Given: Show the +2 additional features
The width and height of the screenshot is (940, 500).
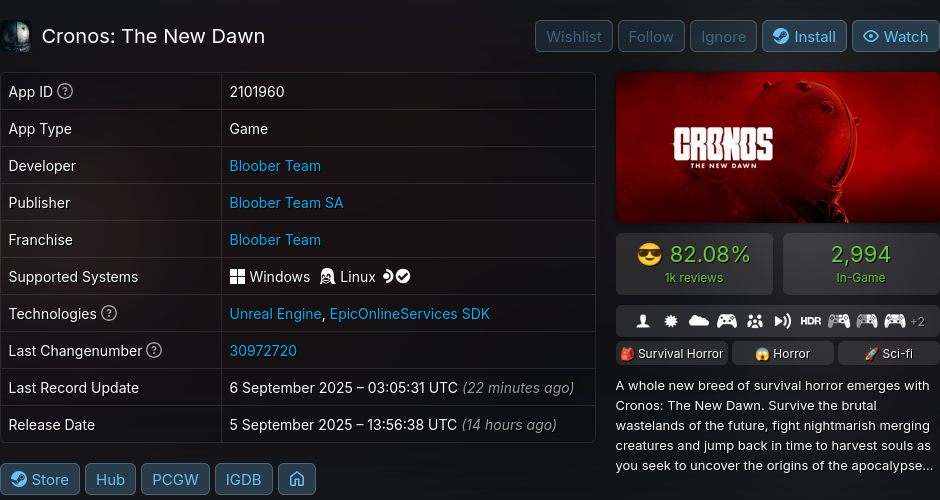Looking at the screenshot, I should [x=917, y=321].
